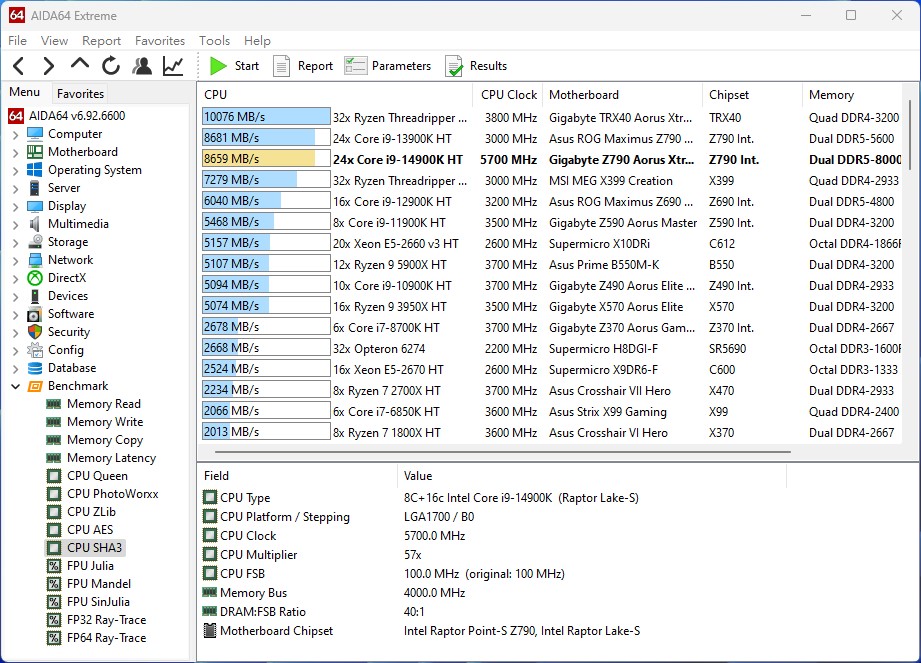Click the Refresh icon in toolbar
921x663 pixels.
(x=110, y=66)
